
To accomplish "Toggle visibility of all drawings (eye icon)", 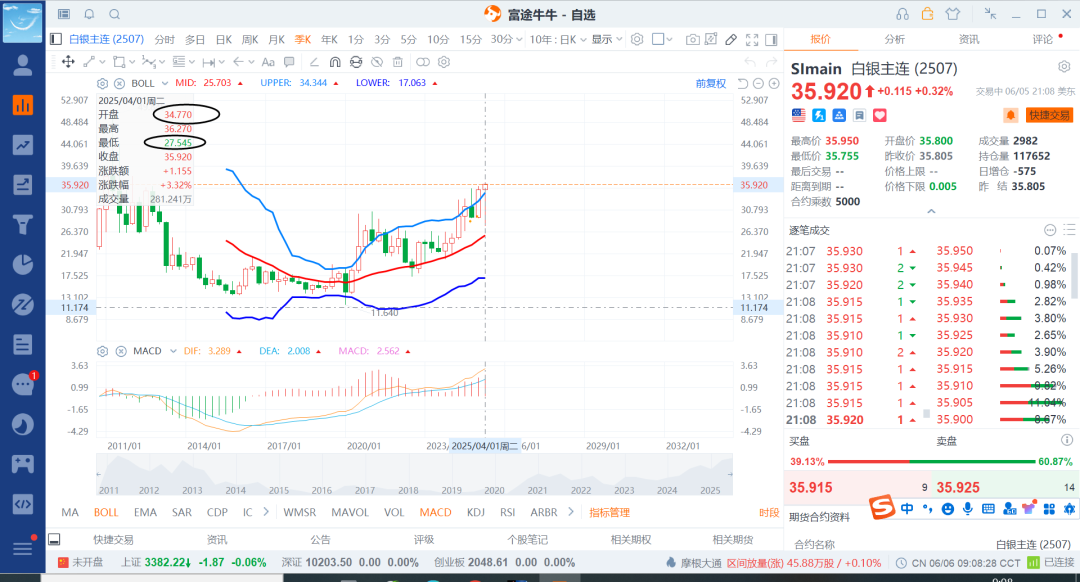I will point(377,62).
